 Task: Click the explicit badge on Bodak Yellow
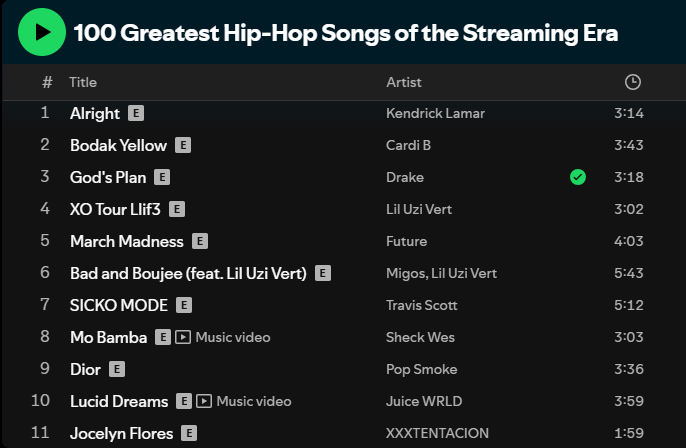(183, 145)
